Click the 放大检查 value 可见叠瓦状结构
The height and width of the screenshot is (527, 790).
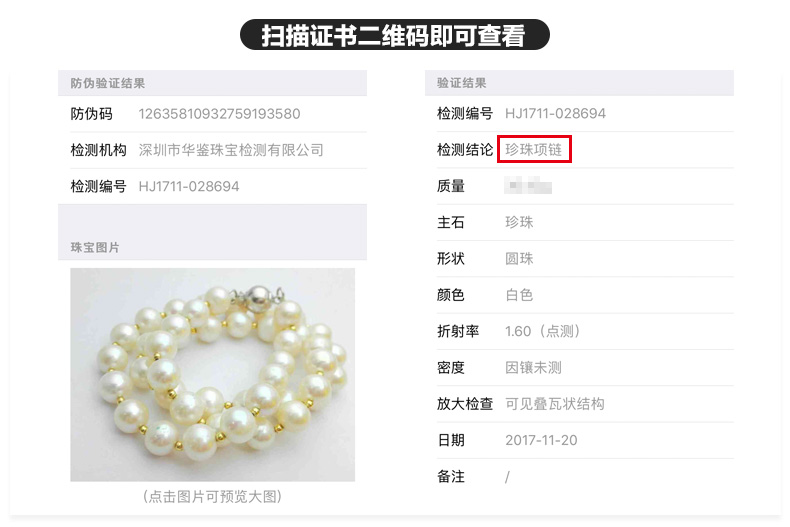click(554, 404)
